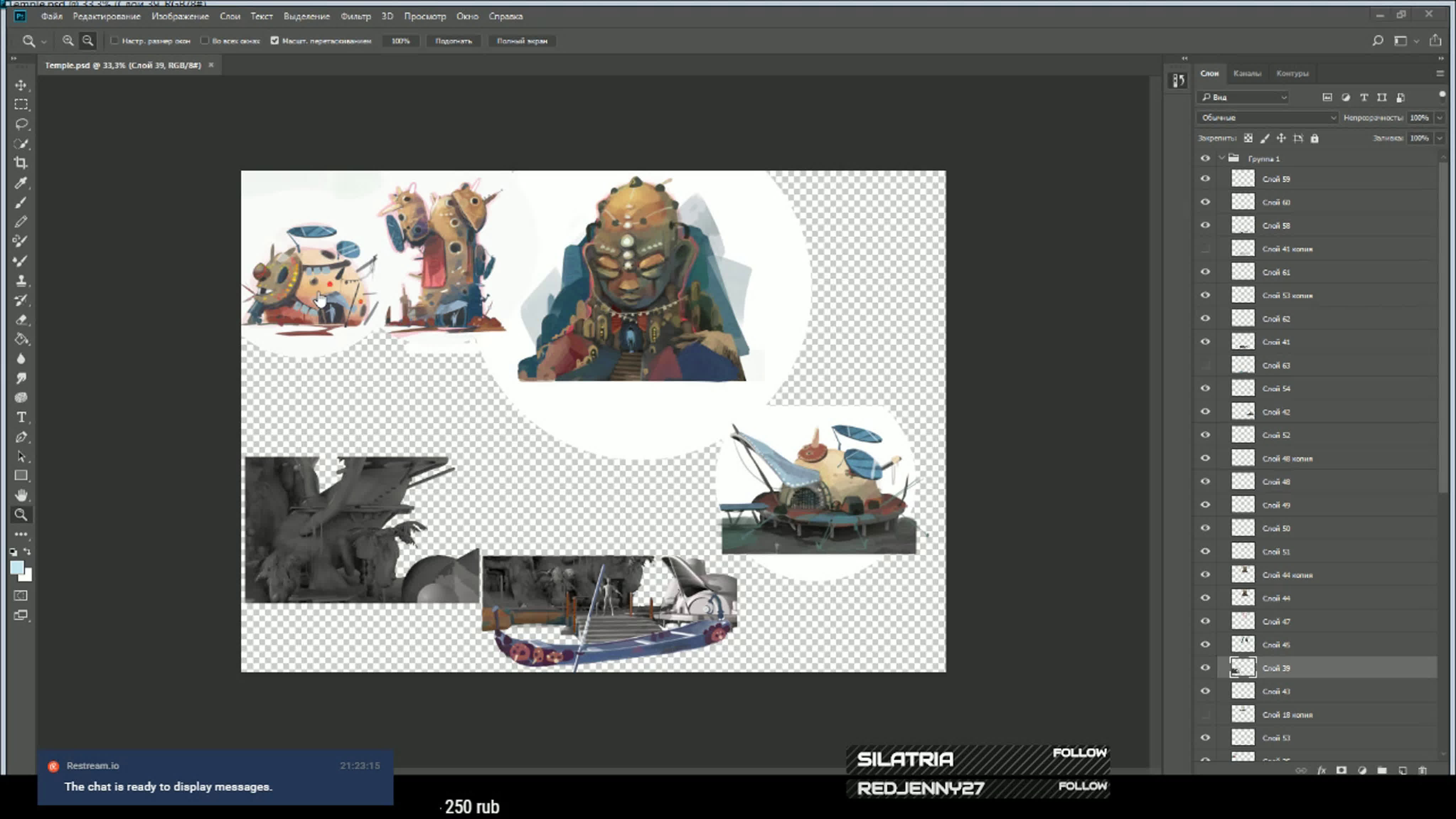Viewport: 1456px width, 819px height.
Task: Select the Quick Selection tool
Action: [x=21, y=144]
